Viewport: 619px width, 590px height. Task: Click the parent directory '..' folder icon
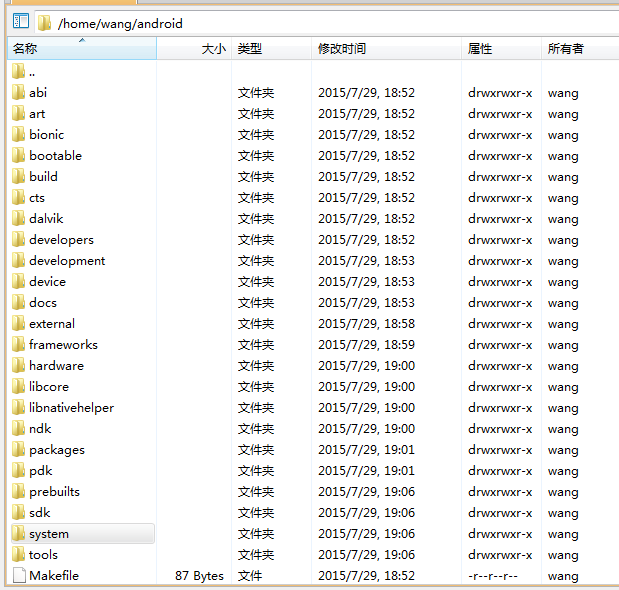point(19,71)
